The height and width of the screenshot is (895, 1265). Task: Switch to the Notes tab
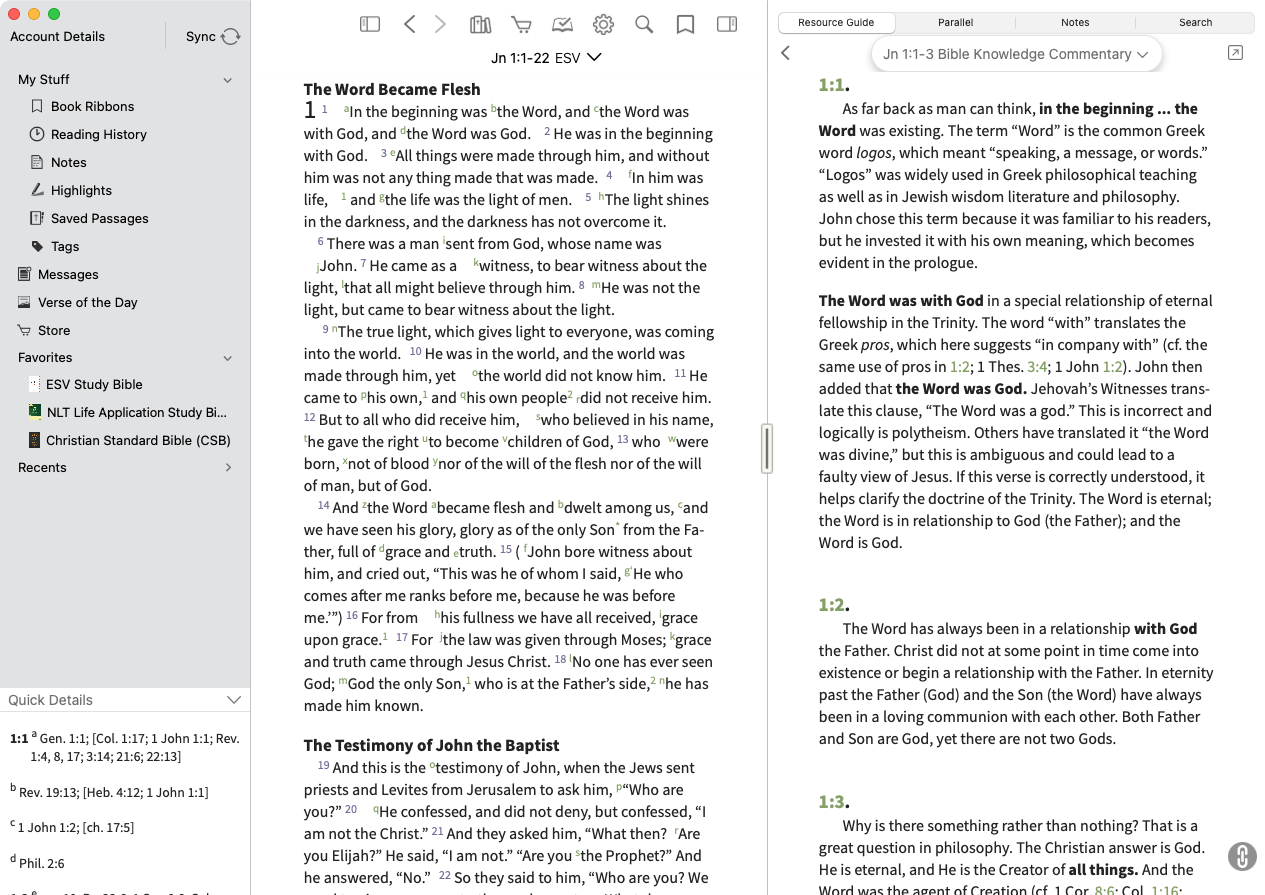tap(1075, 22)
